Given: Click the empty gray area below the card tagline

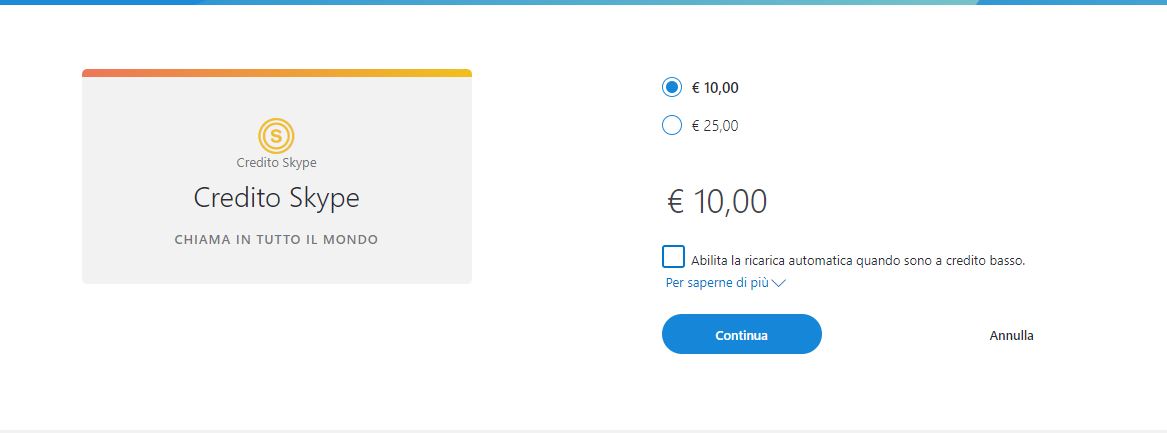Looking at the screenshot, I should tap(276, 266).
